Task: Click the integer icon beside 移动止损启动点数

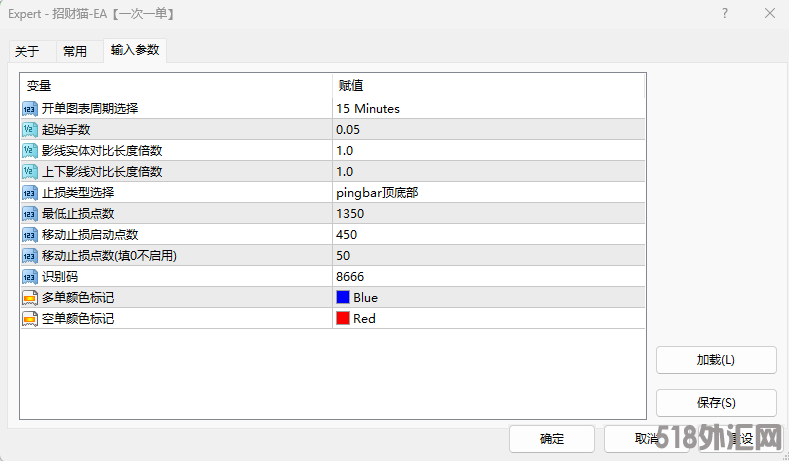Action: click(x=30, y=235)
